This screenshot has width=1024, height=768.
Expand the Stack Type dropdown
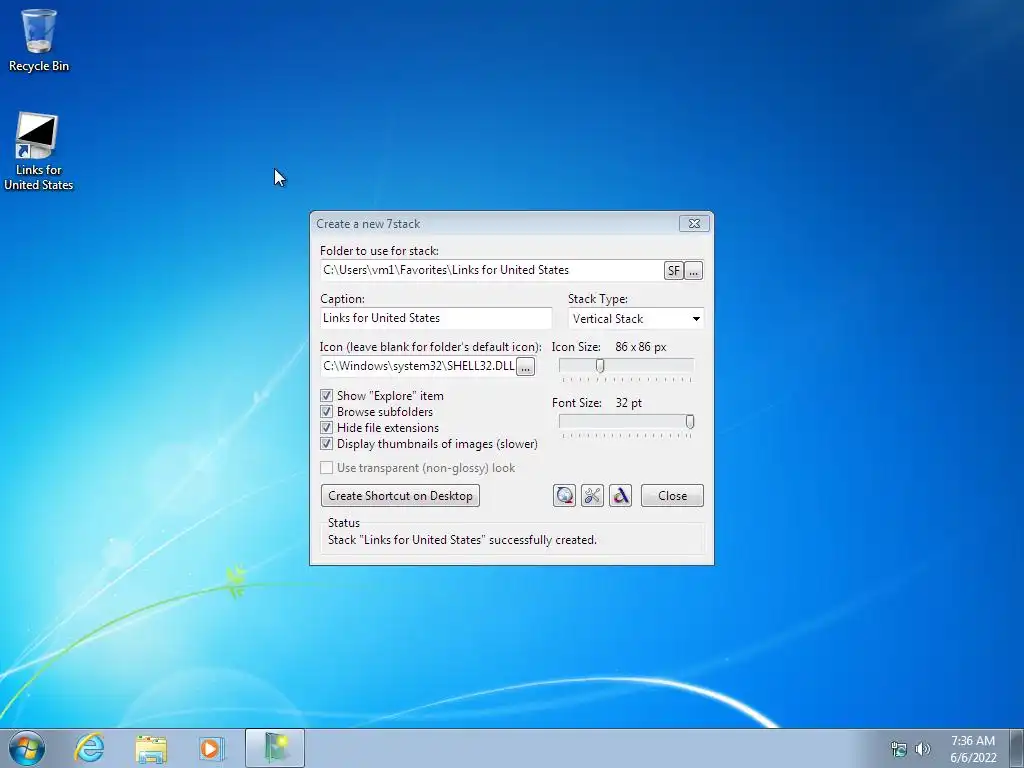click(636, 319)
